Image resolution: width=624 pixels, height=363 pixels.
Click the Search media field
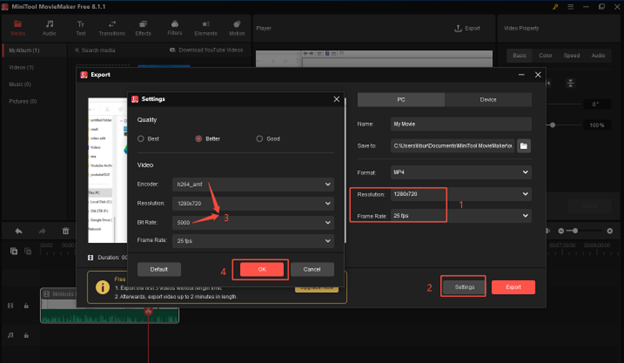coord(96,51)
